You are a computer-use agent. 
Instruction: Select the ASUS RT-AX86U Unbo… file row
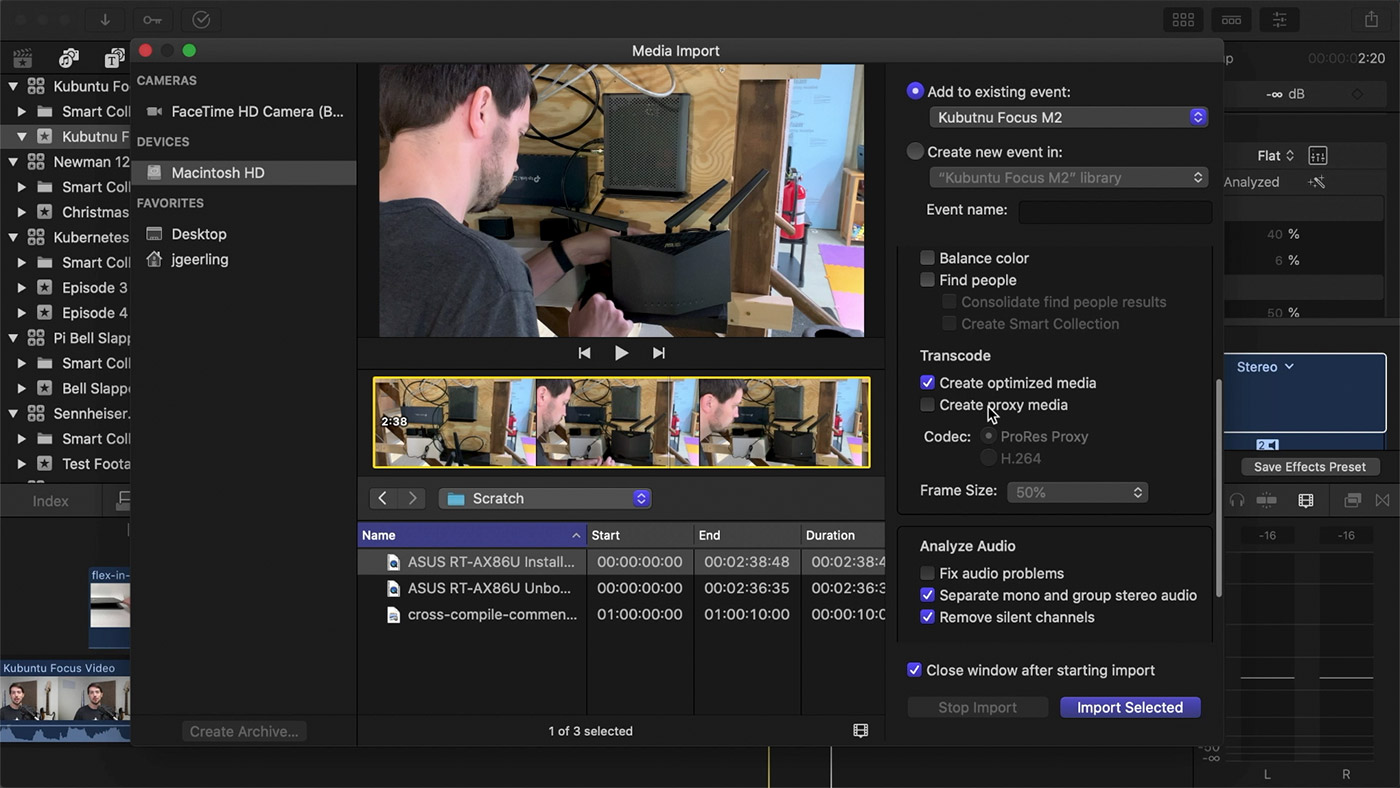tap(621, 588)
